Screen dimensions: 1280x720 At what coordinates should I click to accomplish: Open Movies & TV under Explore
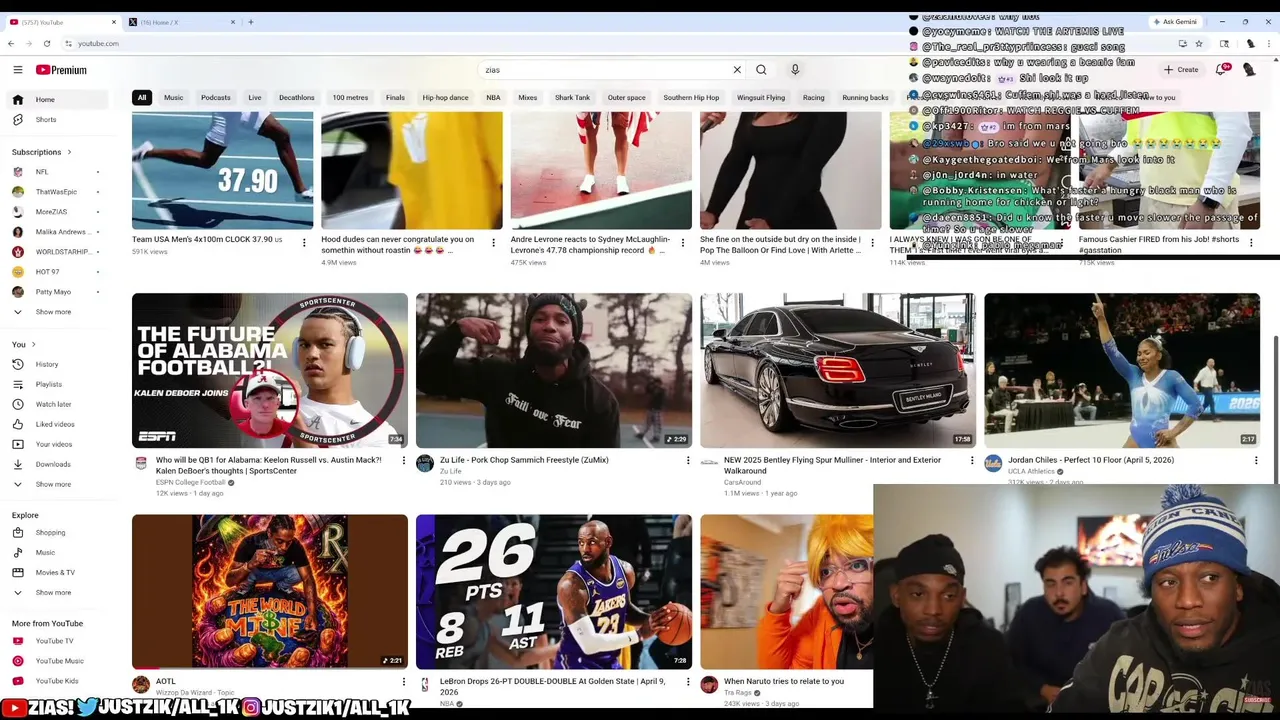55,572
